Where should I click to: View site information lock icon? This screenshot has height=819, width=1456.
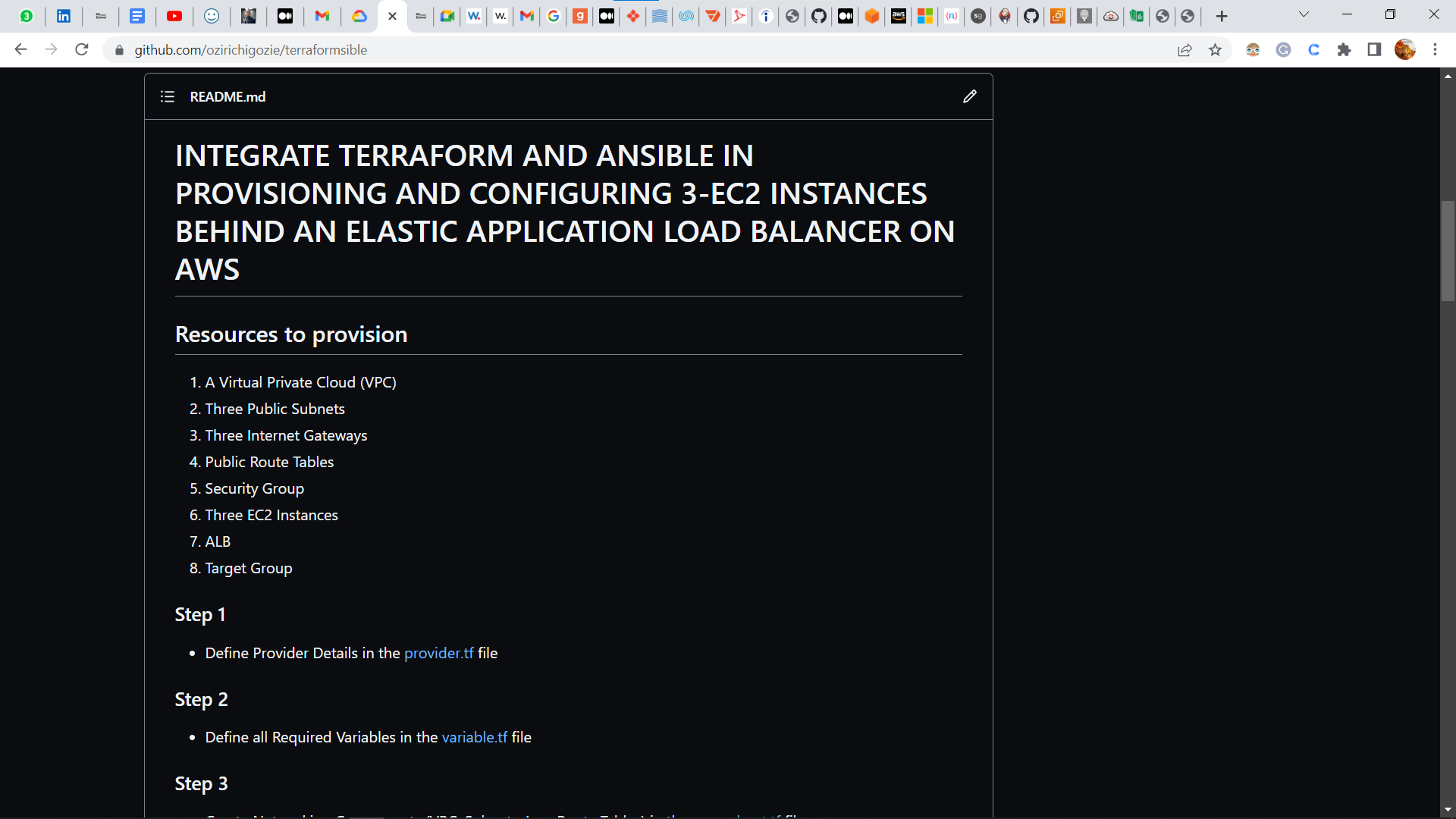pos(119,50)
